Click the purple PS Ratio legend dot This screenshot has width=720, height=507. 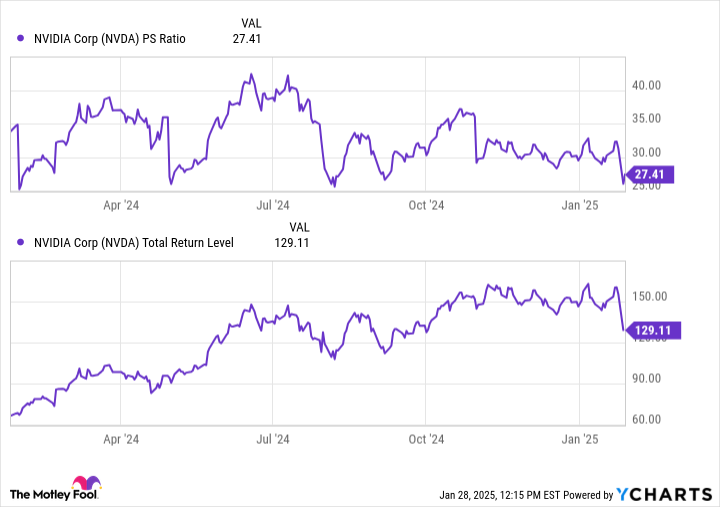(x=21, y=39)
